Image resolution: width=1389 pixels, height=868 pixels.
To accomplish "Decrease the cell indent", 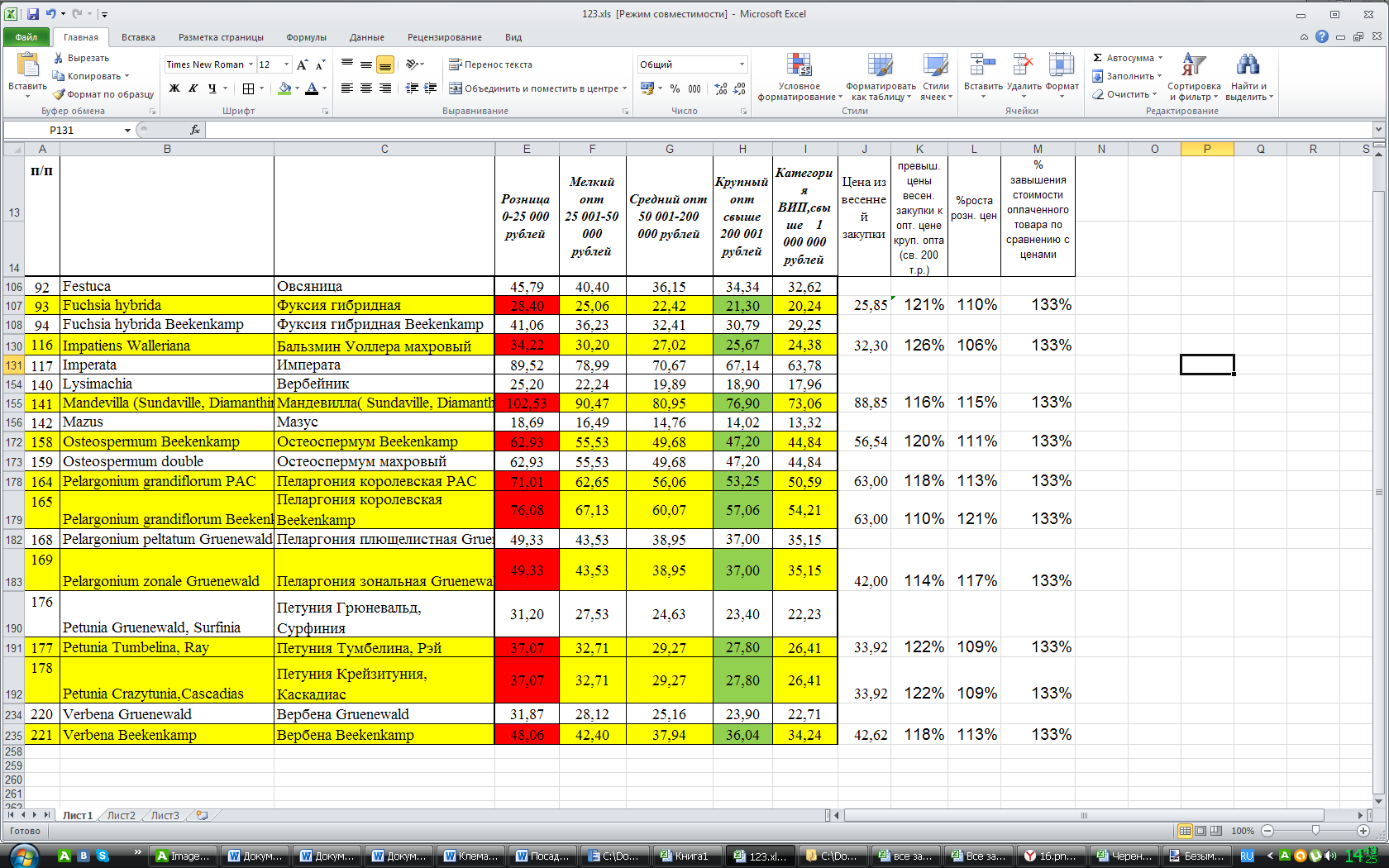I will 413,88.
